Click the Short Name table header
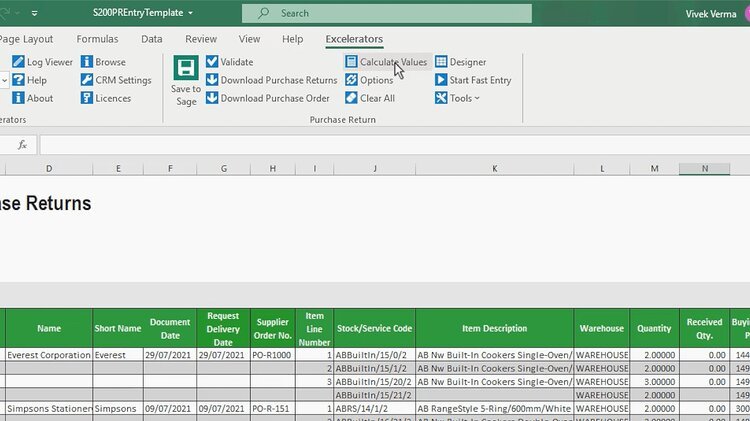This screenshot has height=421, width=750. coord(118,328)
